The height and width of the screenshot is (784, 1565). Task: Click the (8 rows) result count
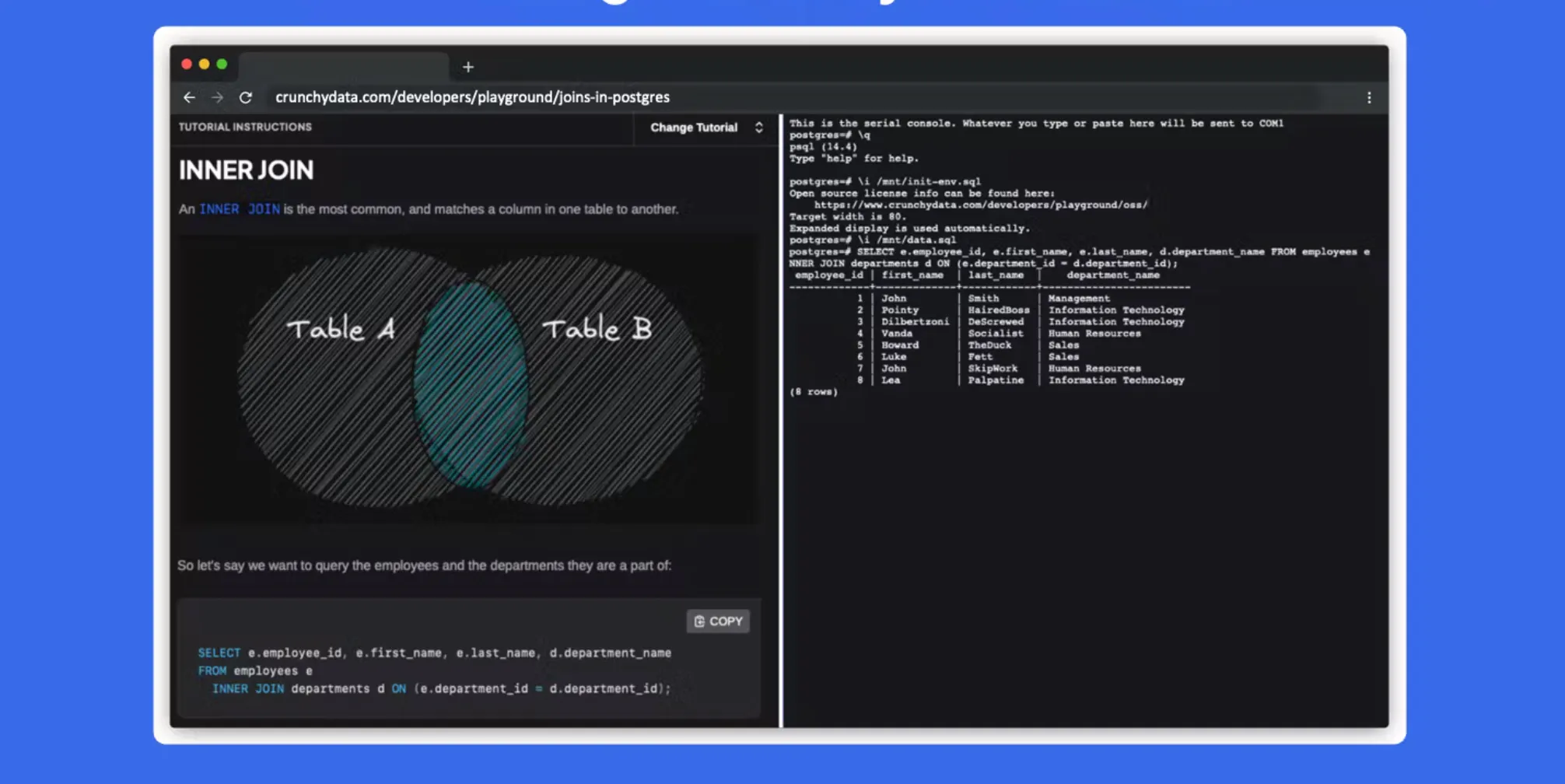814,392
